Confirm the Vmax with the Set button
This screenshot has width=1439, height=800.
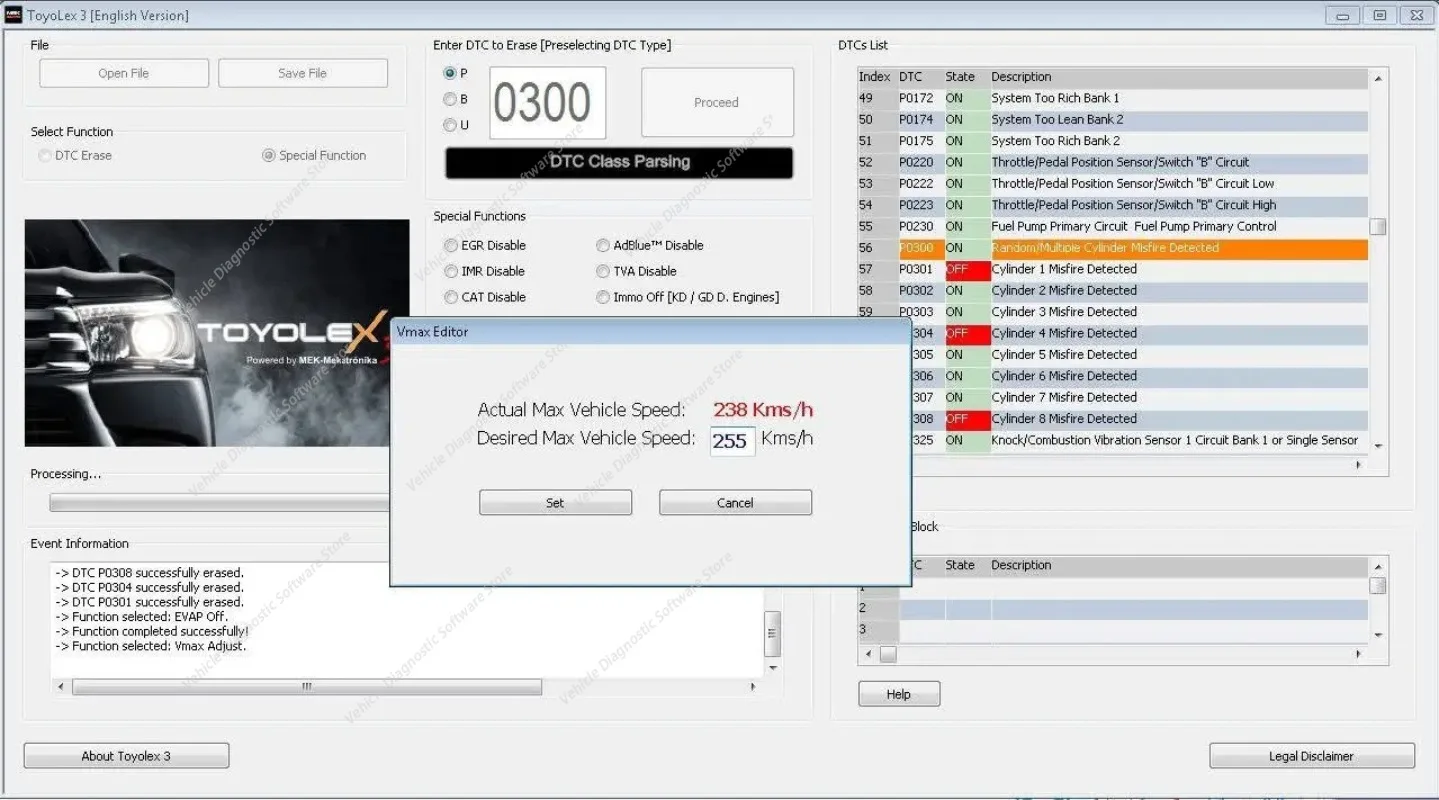pos(555,503)
